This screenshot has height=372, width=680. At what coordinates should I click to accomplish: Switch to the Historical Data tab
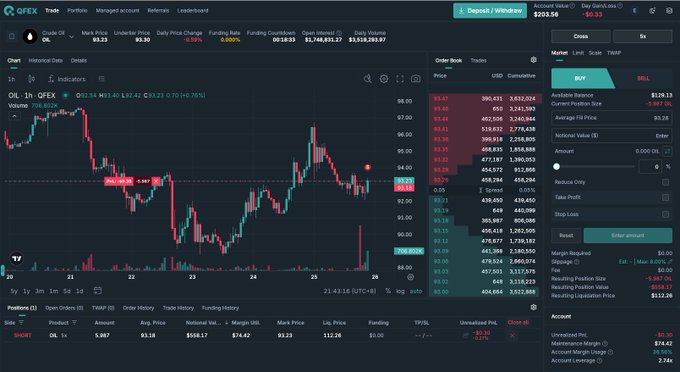tap(46, 60)
